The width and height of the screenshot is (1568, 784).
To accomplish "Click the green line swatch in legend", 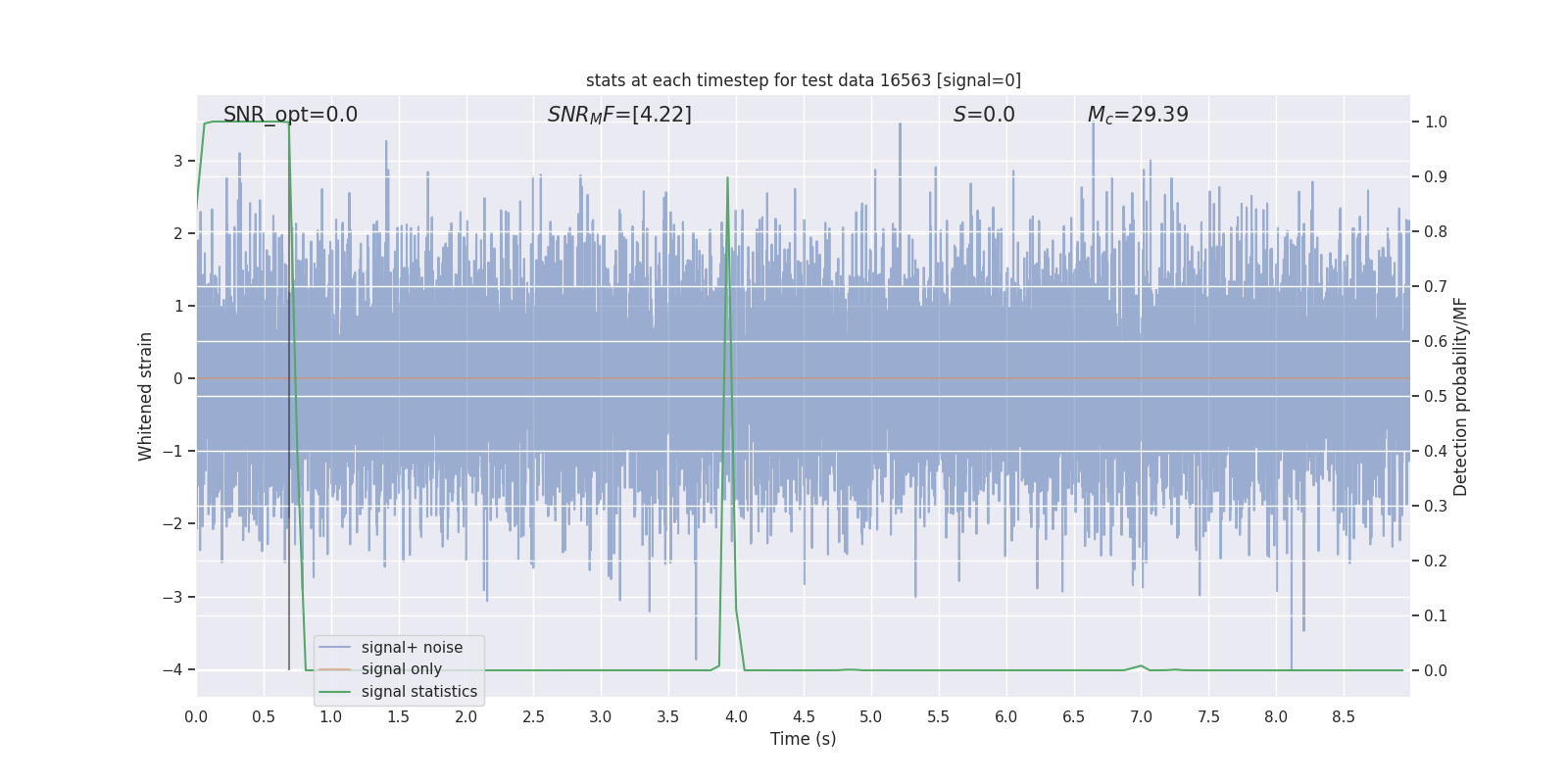I will [335, 692].
